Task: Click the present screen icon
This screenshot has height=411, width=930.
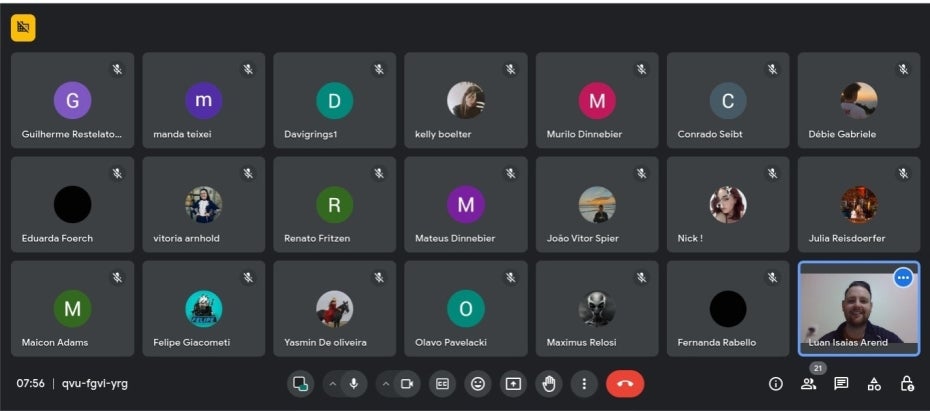Action: (x=513, y=383)
